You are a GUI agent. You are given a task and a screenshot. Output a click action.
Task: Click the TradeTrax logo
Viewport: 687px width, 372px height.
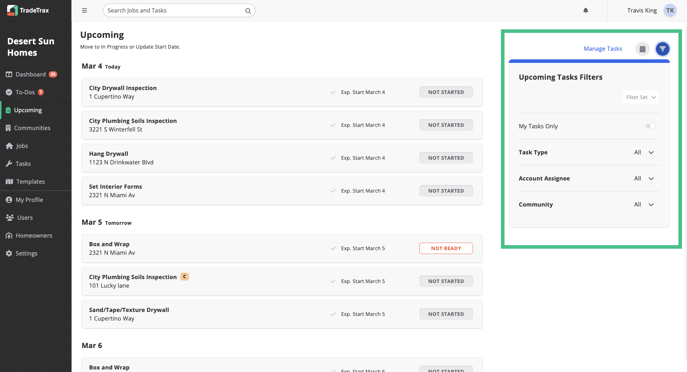point(28,10)
